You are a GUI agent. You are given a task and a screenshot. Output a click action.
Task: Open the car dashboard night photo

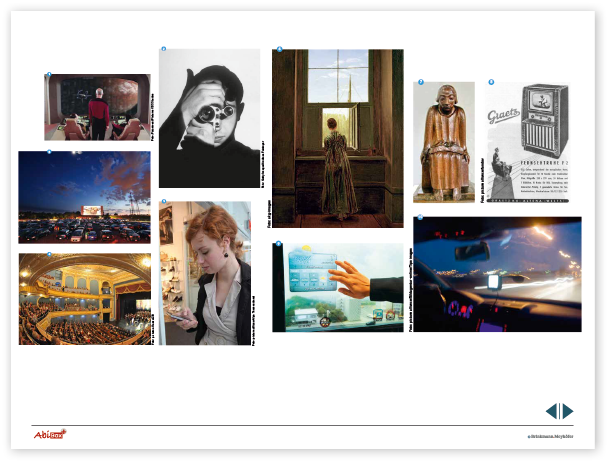497,274
